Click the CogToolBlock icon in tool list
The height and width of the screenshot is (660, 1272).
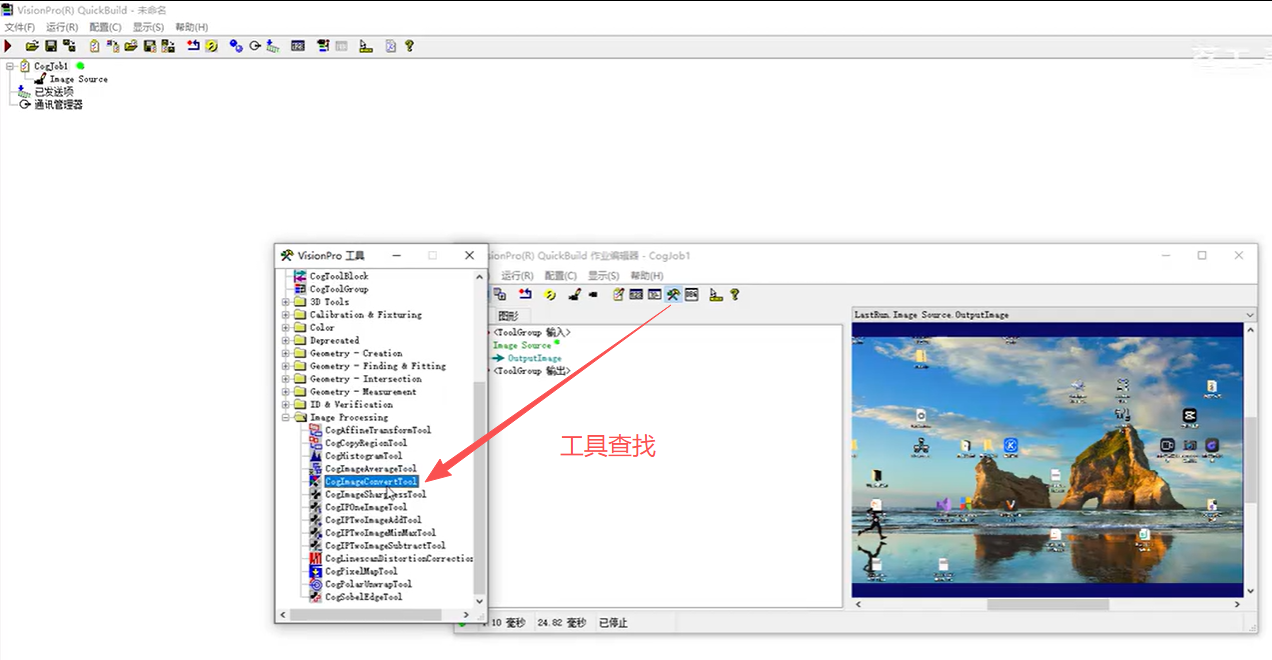coord(300,276)
